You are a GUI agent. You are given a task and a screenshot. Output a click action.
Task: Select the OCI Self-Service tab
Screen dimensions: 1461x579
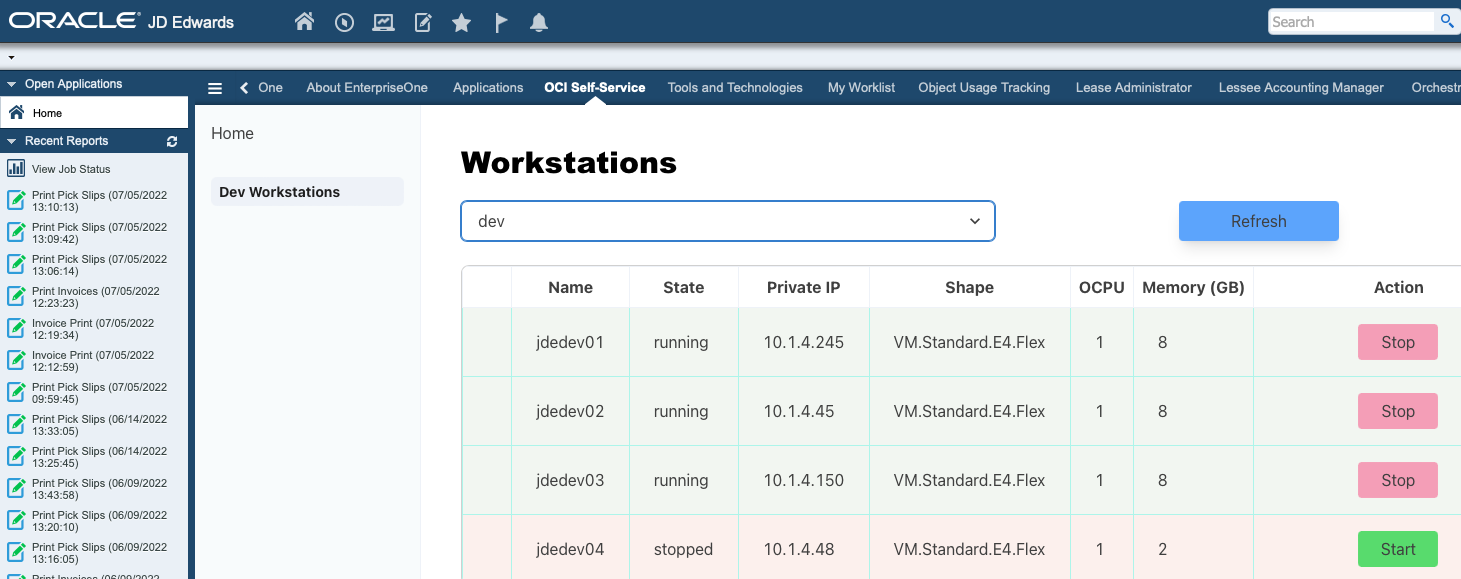click(595, 88)
